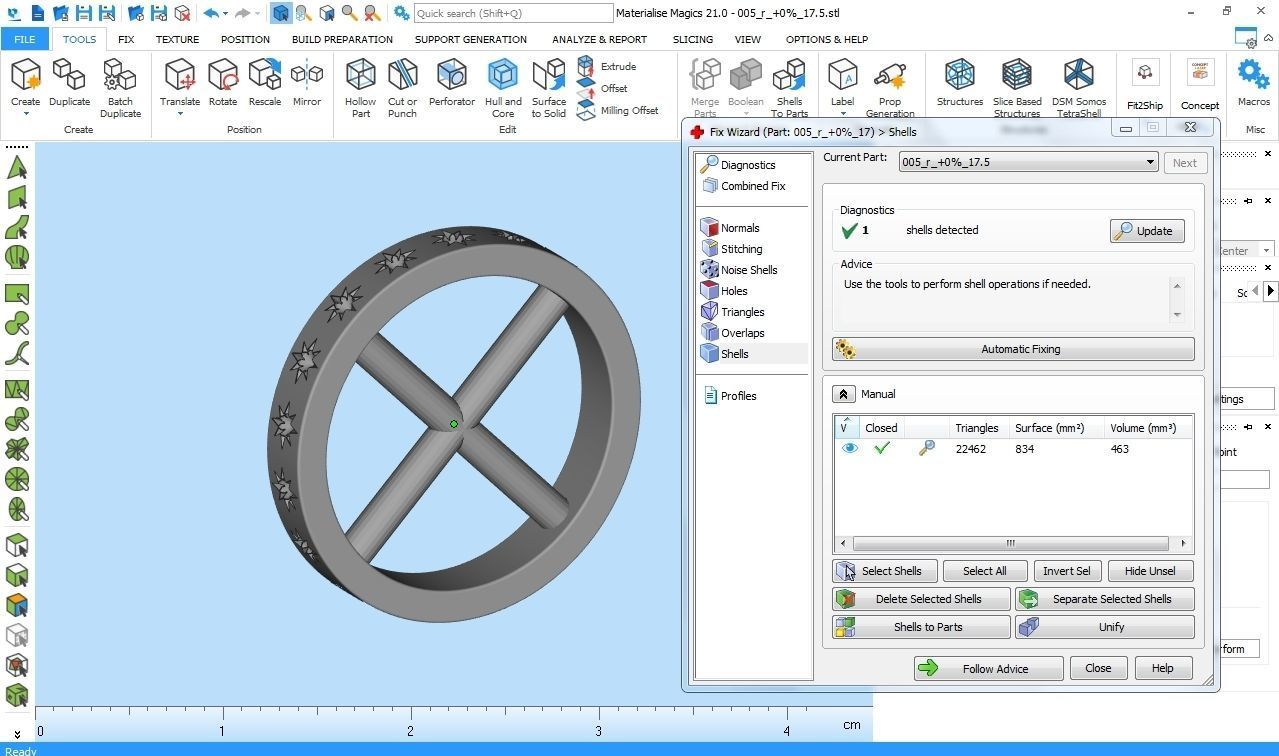Click the closed checkmark in the shell row

881,448
